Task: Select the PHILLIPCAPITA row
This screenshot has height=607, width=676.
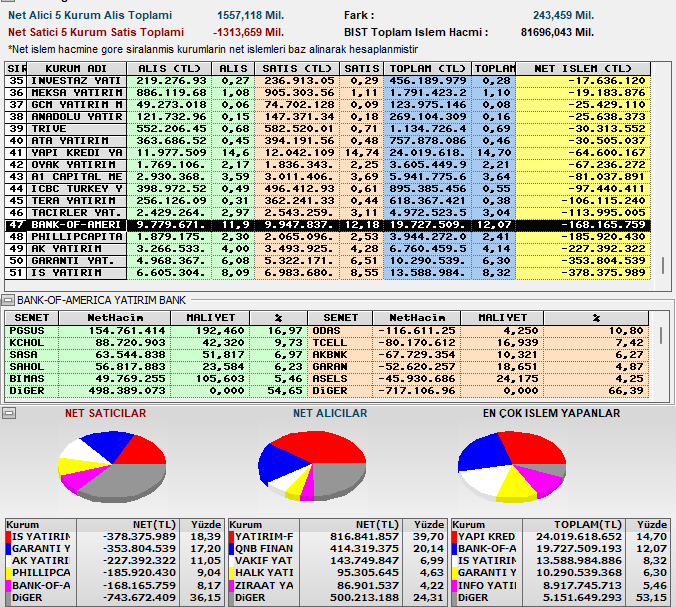Action: point(328,237)
